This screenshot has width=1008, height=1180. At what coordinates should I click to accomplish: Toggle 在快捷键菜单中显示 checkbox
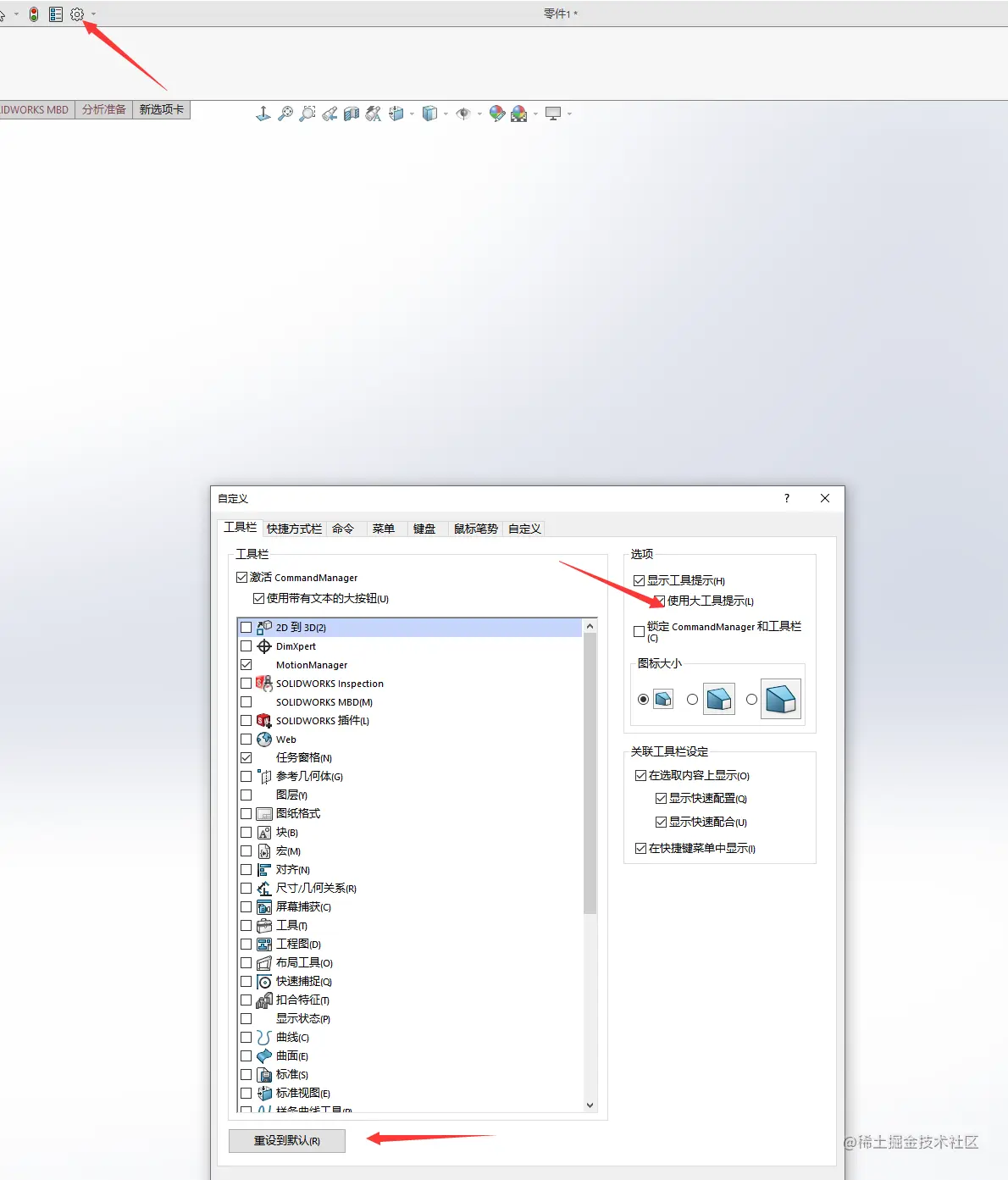641,849
